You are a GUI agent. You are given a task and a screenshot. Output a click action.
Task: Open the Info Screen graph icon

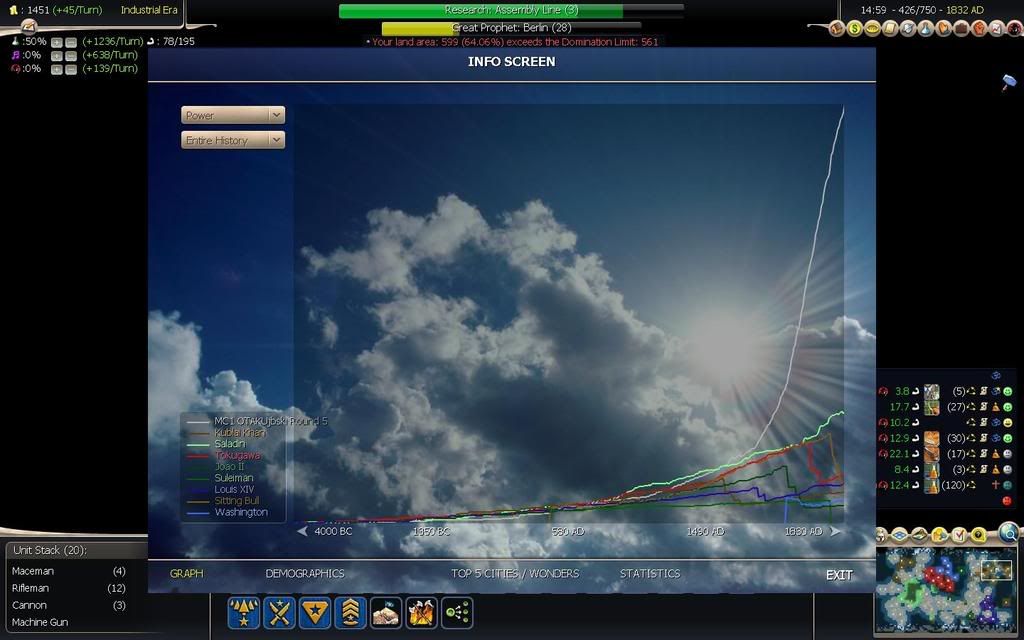pos(997,29)
